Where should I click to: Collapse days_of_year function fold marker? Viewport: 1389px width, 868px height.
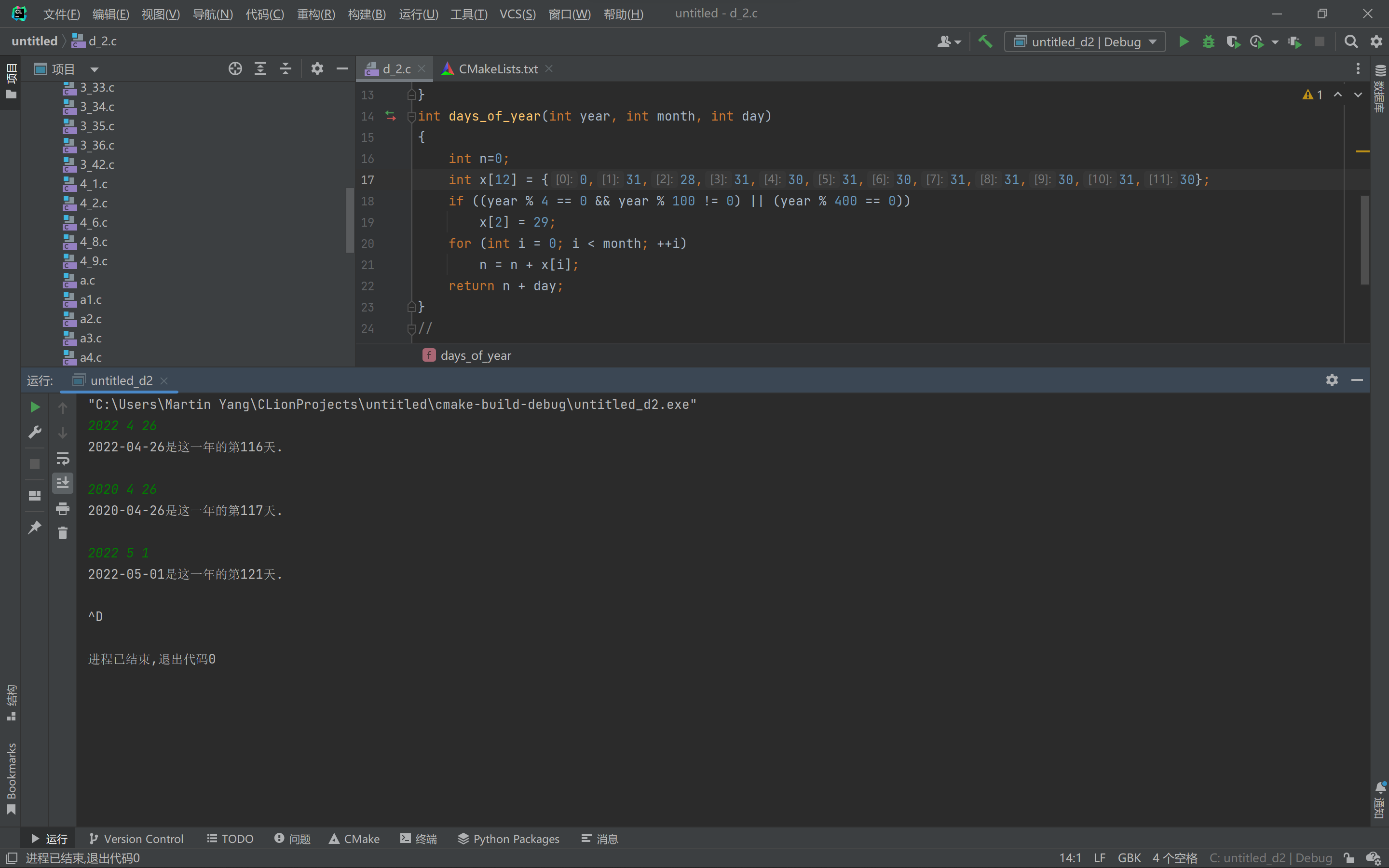point(411,117)
